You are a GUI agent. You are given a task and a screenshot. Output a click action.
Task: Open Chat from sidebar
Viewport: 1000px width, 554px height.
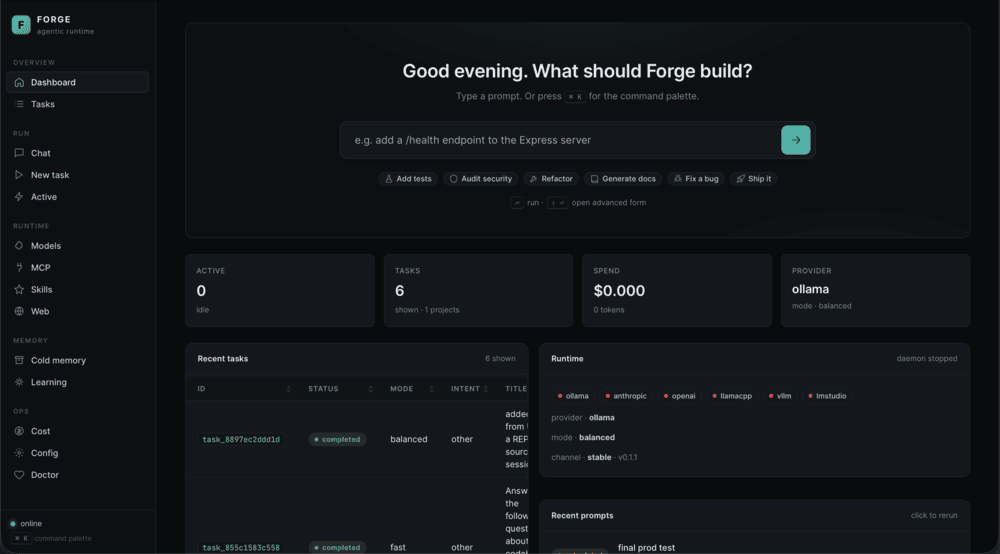(x=77, y=153)
